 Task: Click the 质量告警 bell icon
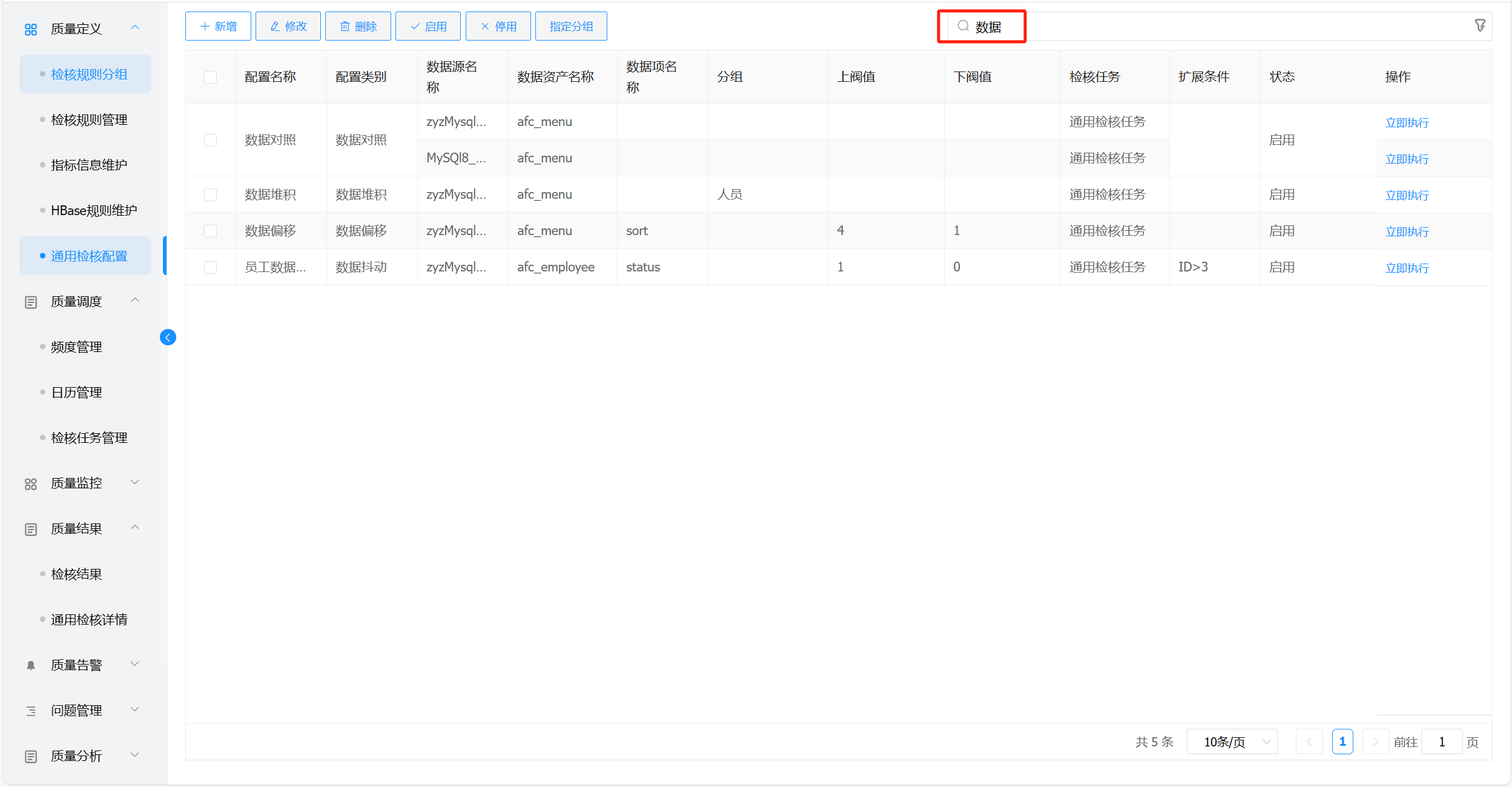click(x=31, y=665)
